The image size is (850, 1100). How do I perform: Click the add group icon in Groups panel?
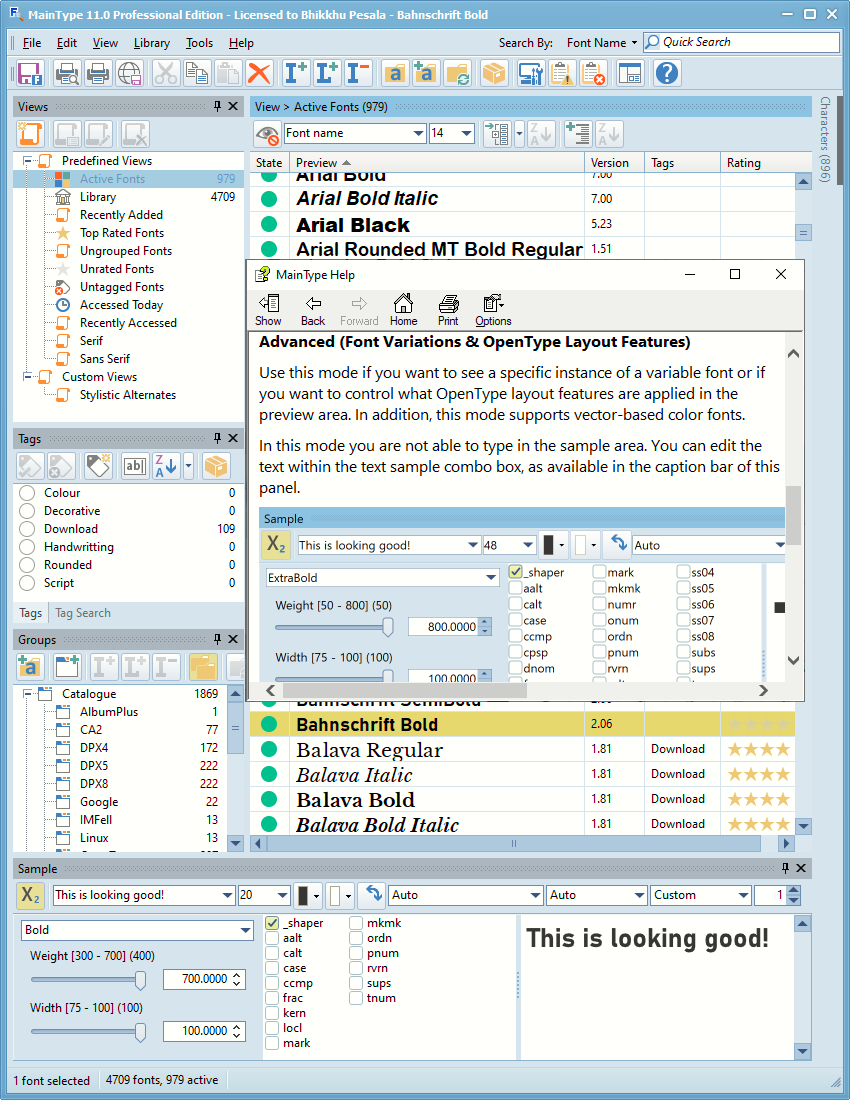pos(30,667)
